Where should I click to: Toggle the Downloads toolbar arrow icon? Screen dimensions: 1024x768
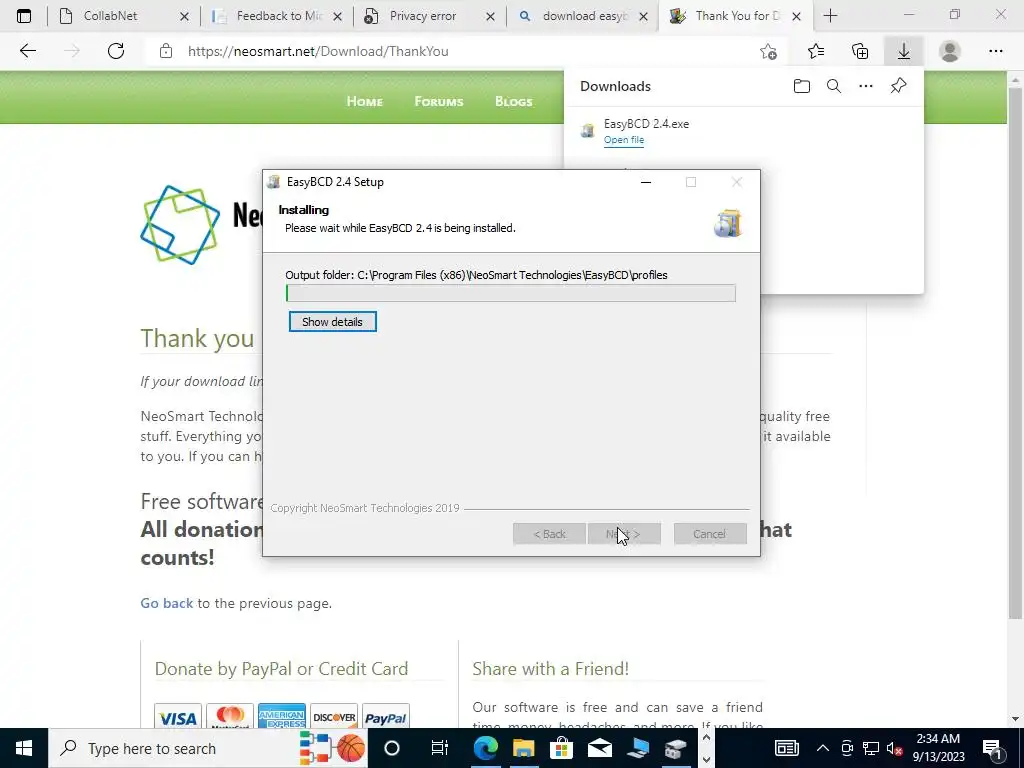[x=904, y=51]
